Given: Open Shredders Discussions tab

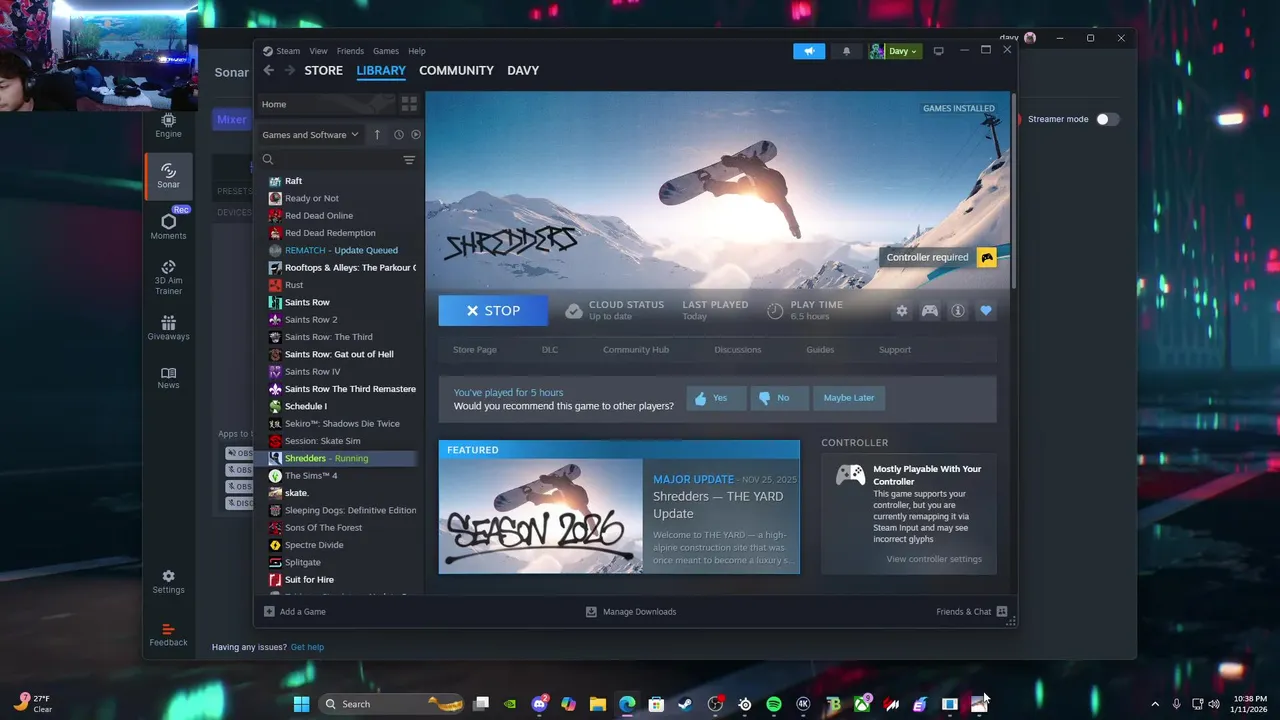Looking at the screenshot, I should pyautogui.click(x=738, y=350).
